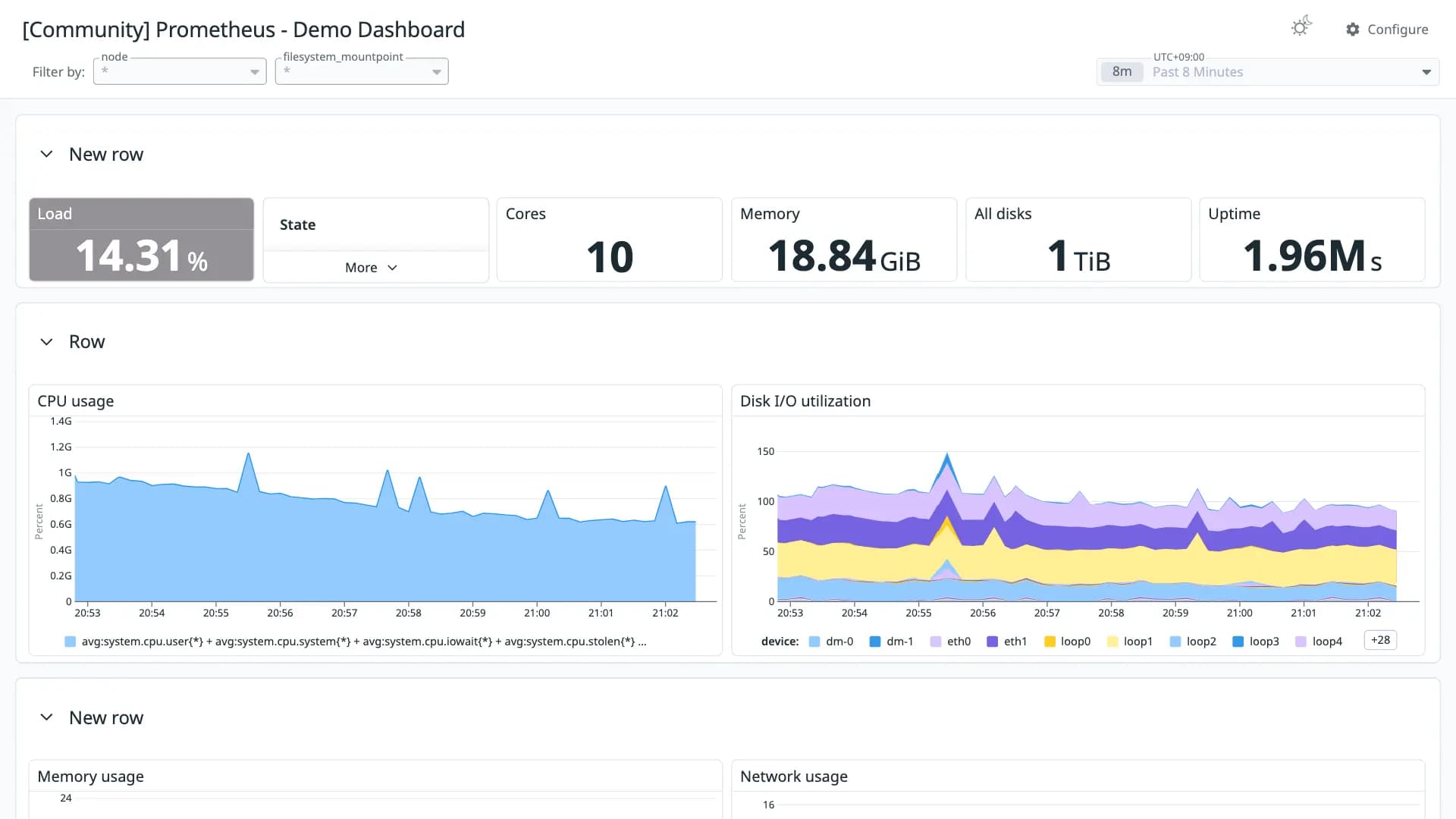Image resolution: width=1456 pixels, height=819 pixels.
Task: Open the Configure menu
Action: (1387, 29)
